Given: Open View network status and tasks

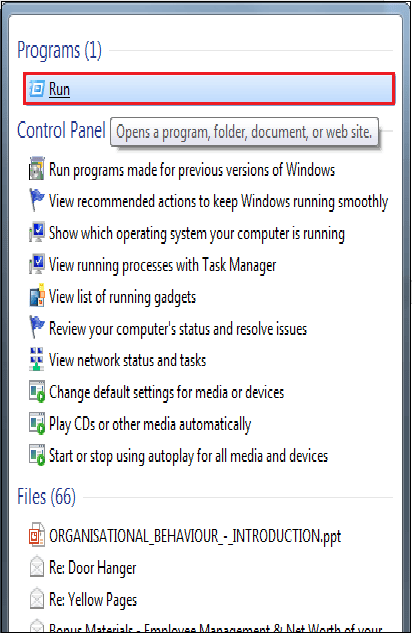Looking at the screenshot, I should point(128,360).
